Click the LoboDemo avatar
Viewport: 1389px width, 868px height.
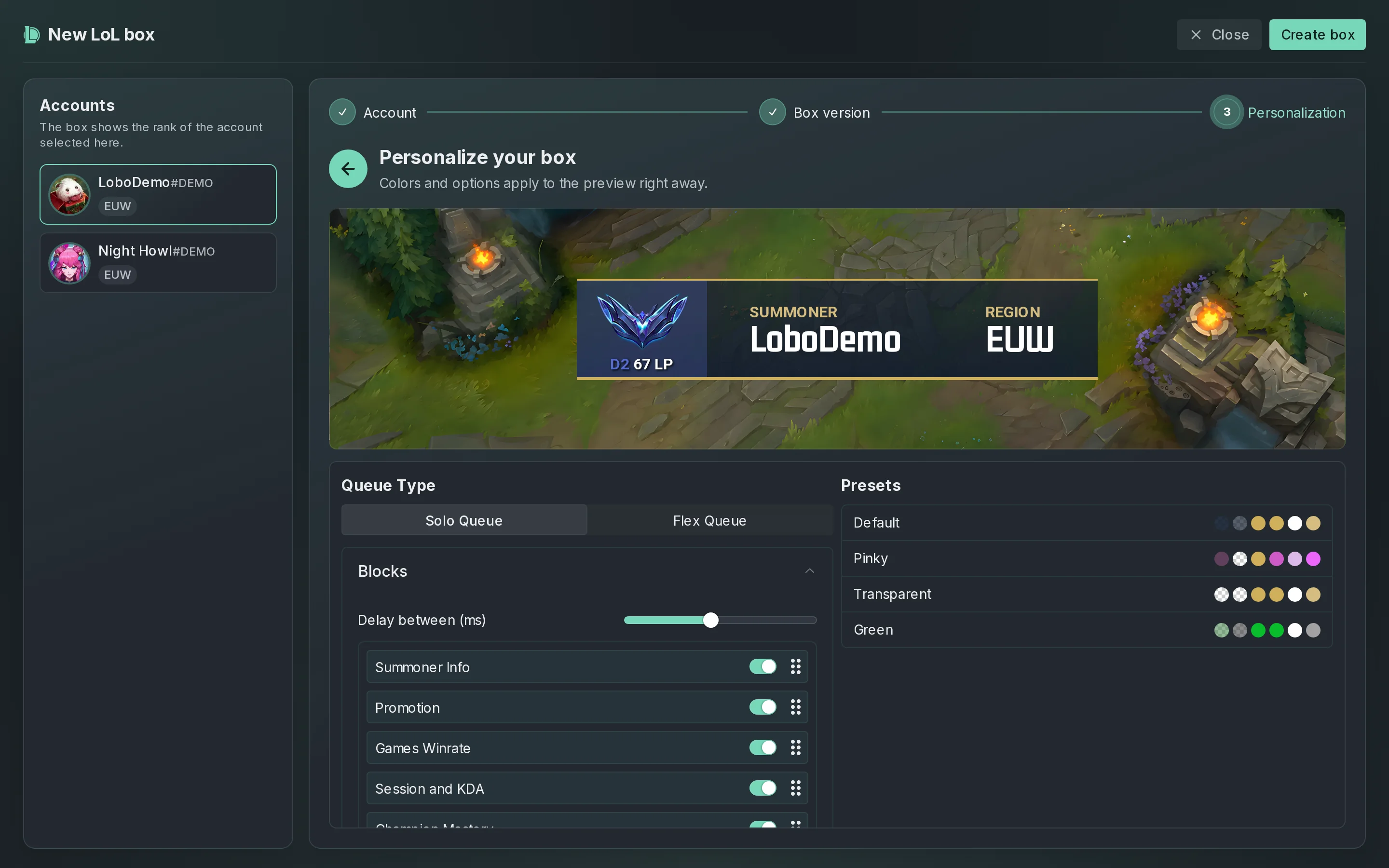click(69, 195)
